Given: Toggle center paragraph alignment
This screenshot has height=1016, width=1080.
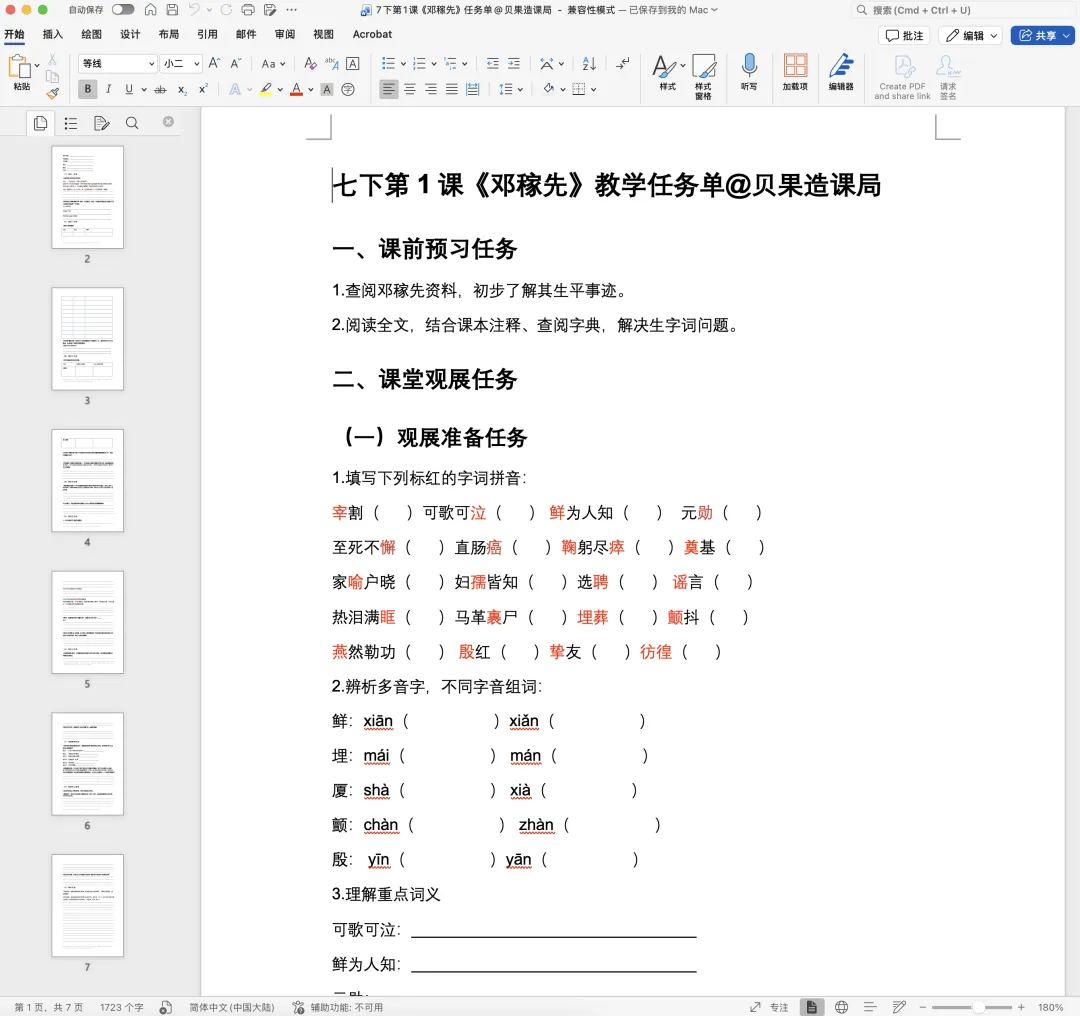Looking at the screenshot, I should point(410,89).
